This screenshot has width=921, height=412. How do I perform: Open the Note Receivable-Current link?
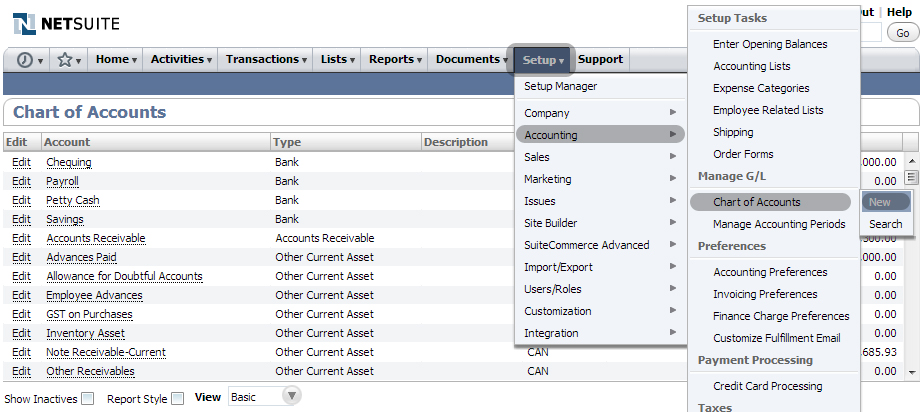tap(106, 352)
